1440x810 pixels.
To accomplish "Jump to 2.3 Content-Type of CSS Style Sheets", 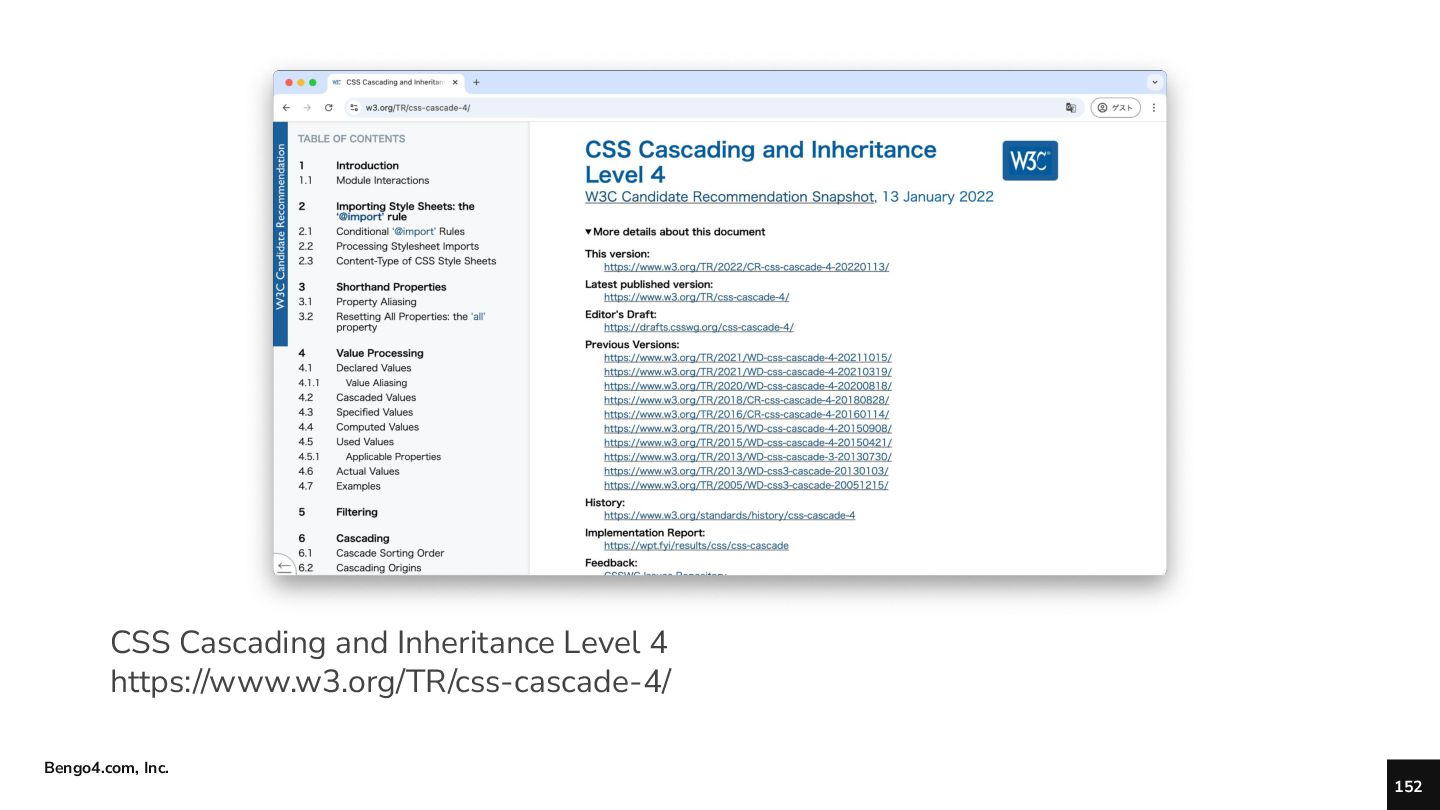I will coord(416,261).
